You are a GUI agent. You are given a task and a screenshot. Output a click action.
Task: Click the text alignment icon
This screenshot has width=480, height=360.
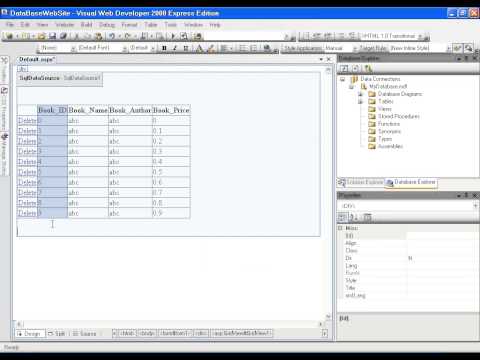pos(224,48)
